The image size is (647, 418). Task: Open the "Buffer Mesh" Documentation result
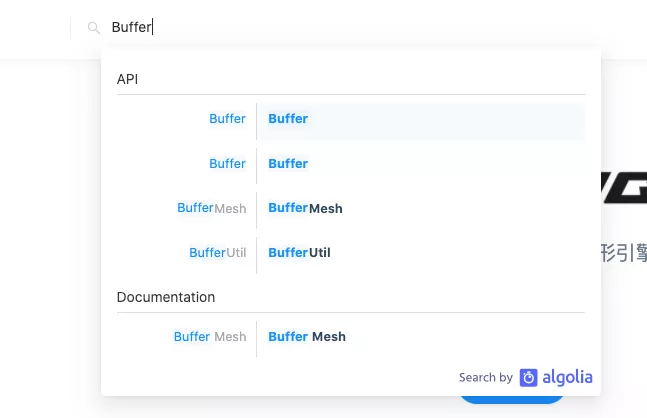(x=420, y=337)
